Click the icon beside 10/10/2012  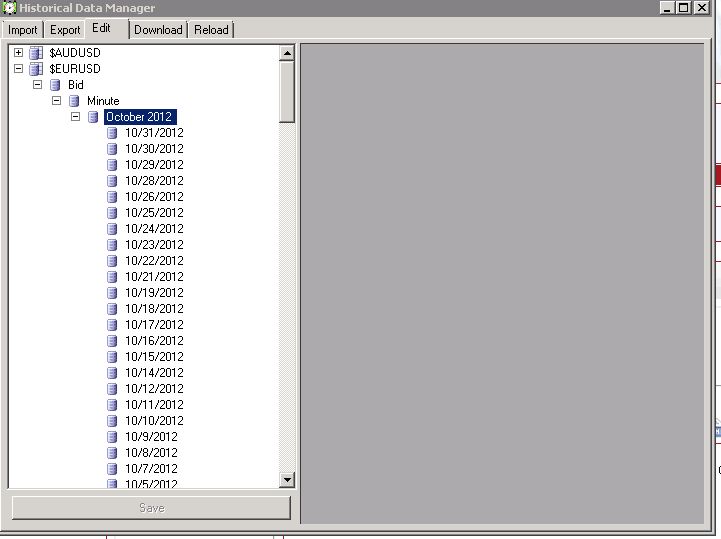coord(112,420)
